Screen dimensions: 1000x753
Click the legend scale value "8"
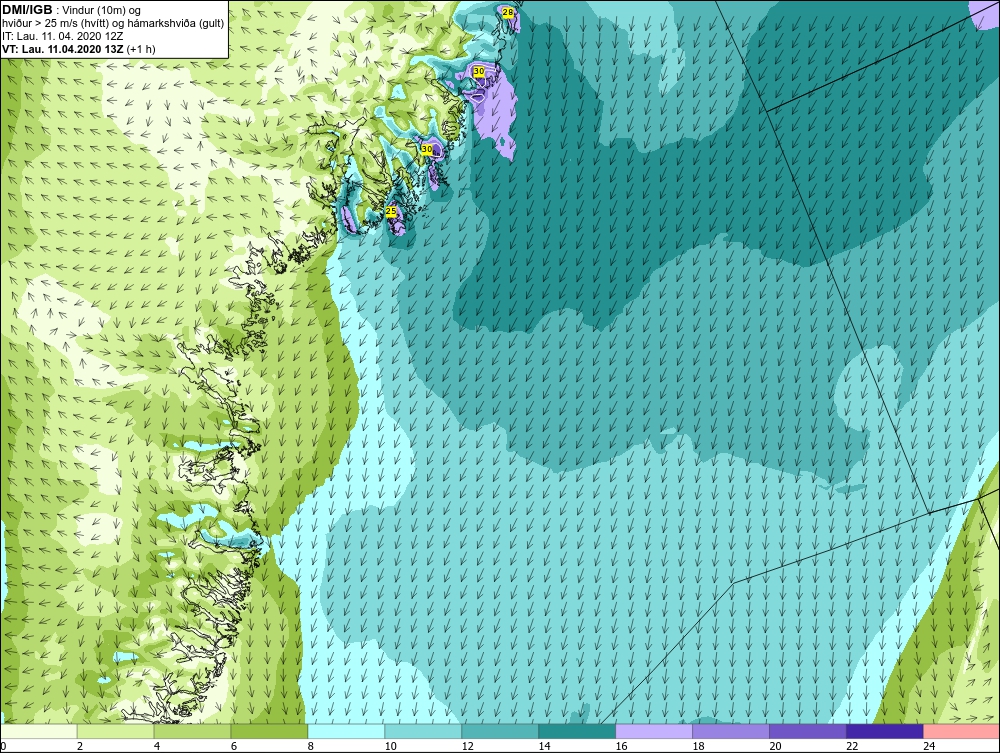[311, 746]
